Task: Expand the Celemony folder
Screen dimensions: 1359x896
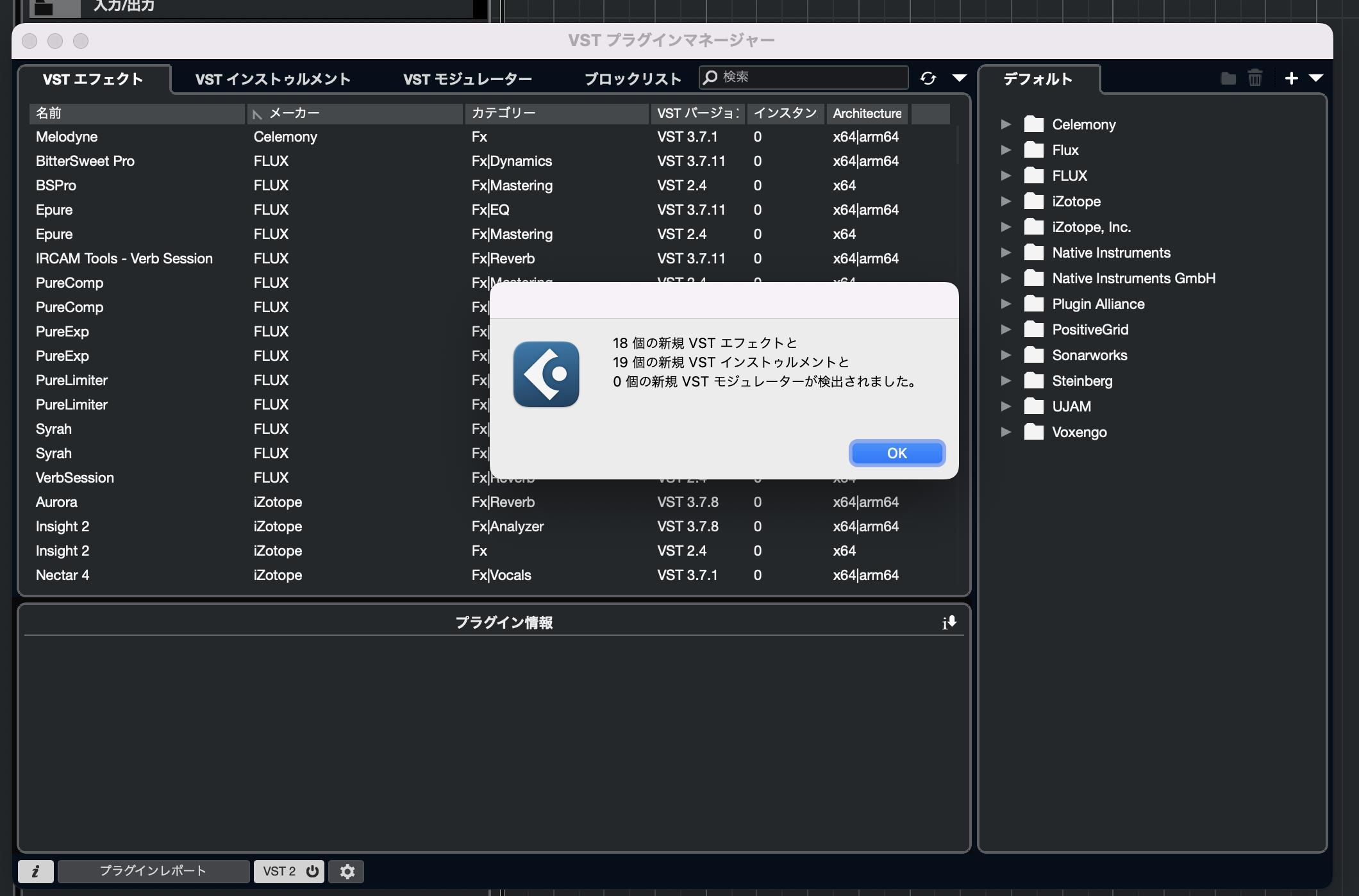Action: (1006, 124)
